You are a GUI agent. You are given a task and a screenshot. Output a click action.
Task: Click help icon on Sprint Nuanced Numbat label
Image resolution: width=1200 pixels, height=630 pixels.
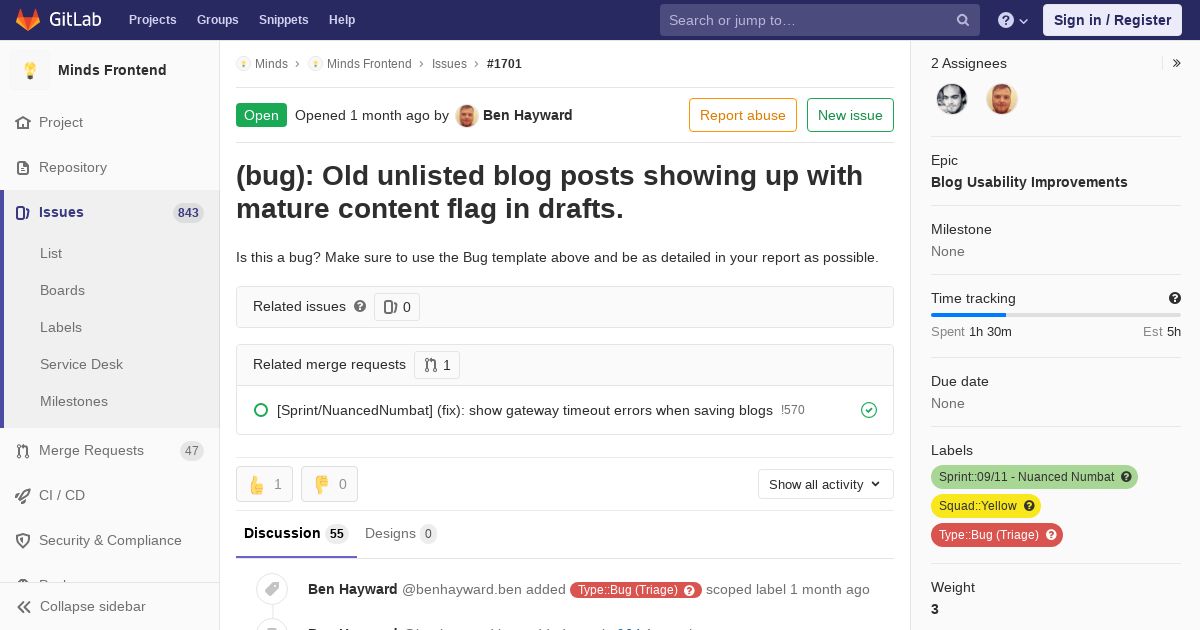[x=1126, y=477]
